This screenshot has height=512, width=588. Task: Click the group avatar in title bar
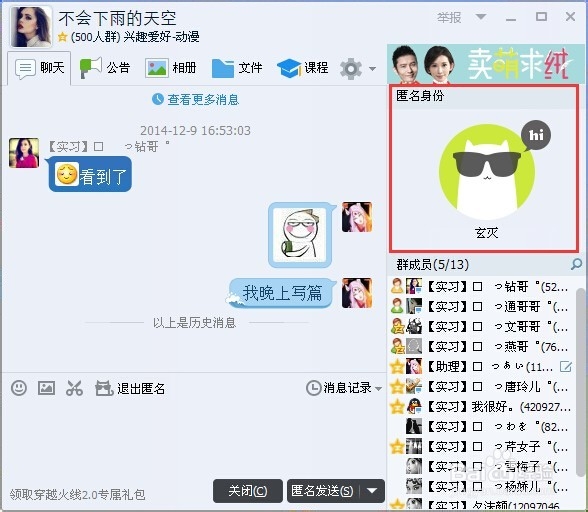31,26
